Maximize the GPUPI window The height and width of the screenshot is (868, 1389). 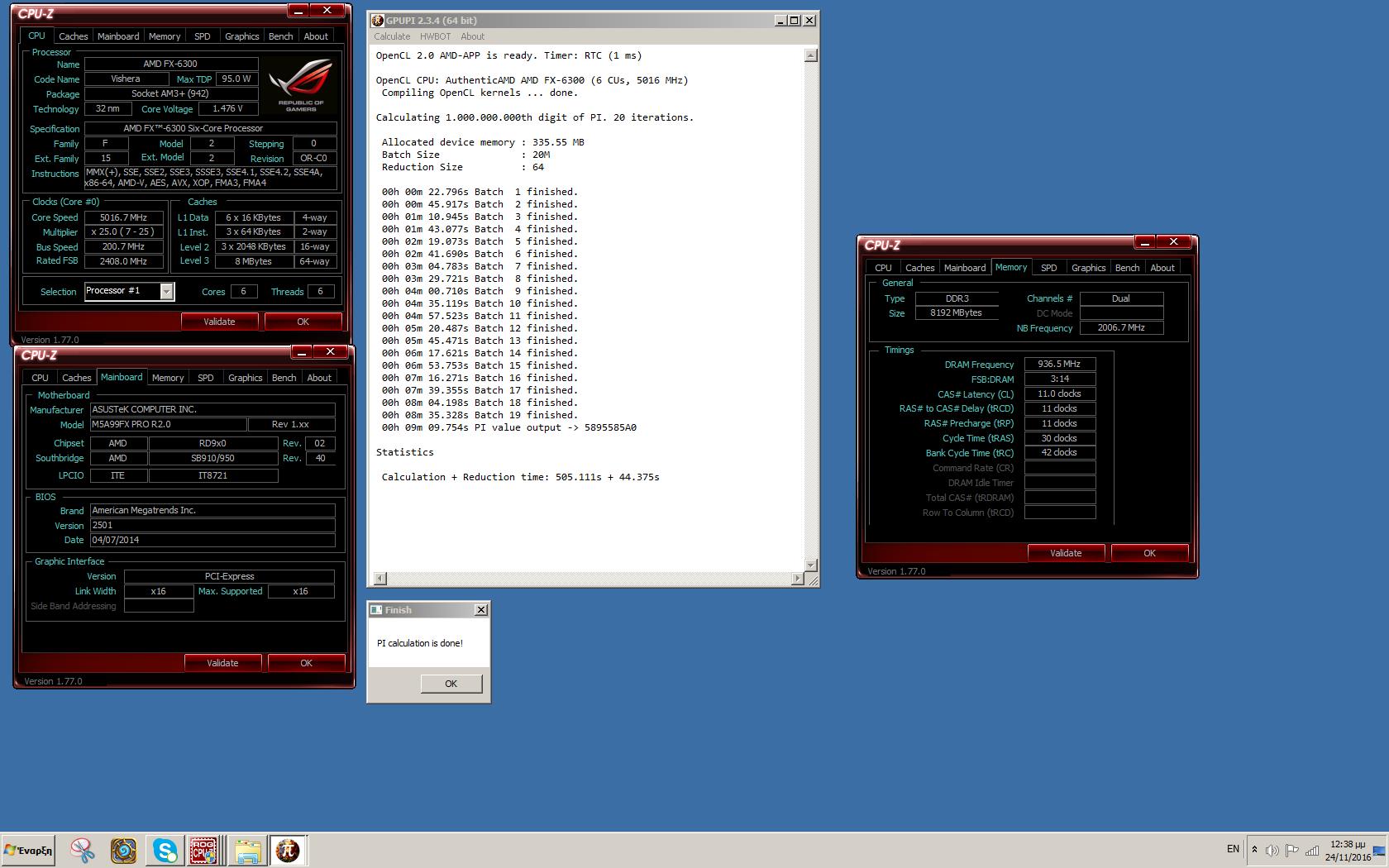[795, 21]
